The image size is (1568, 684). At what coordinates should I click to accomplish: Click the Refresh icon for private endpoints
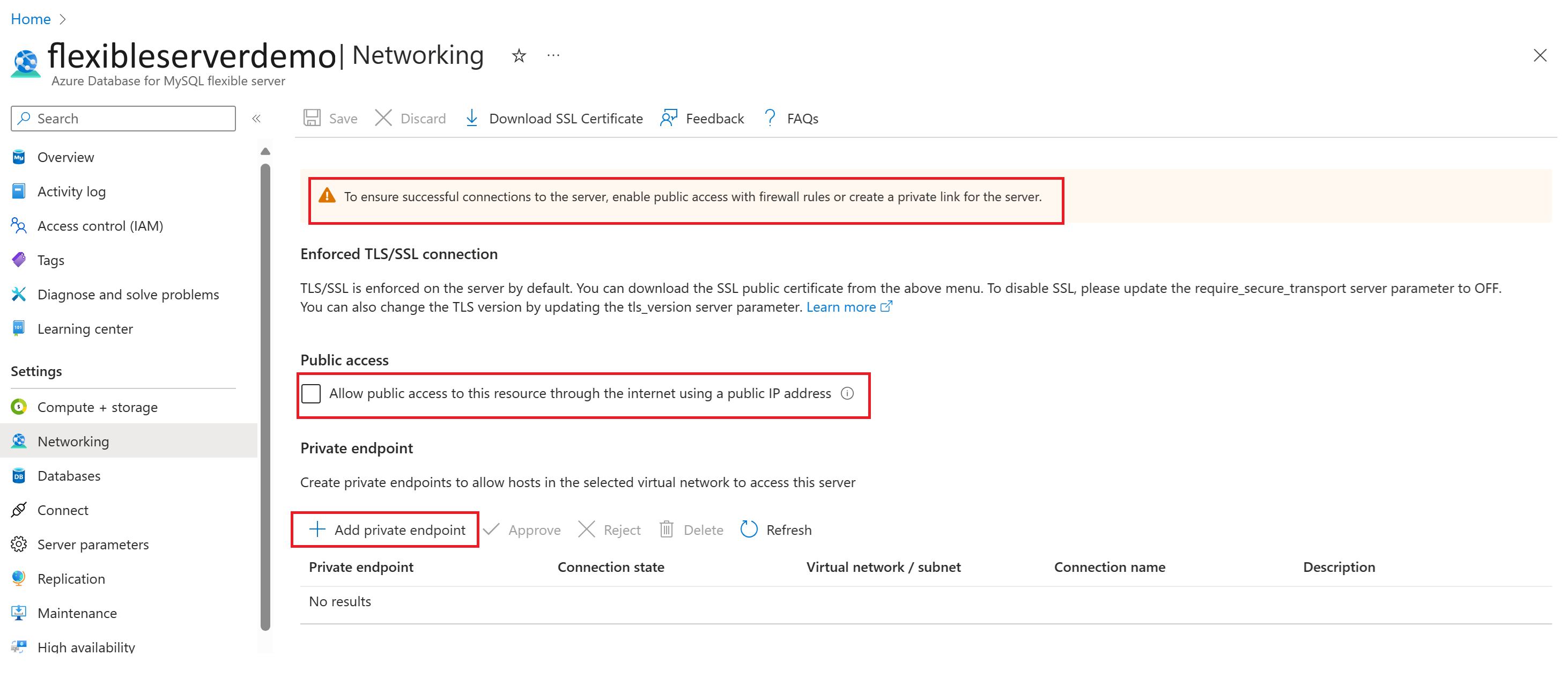749,529
